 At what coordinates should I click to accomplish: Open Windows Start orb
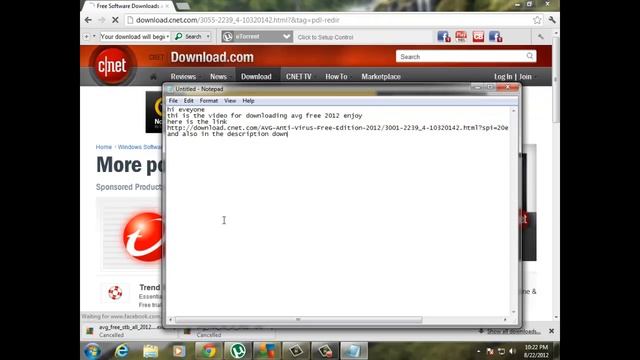(x=93, y=351)
